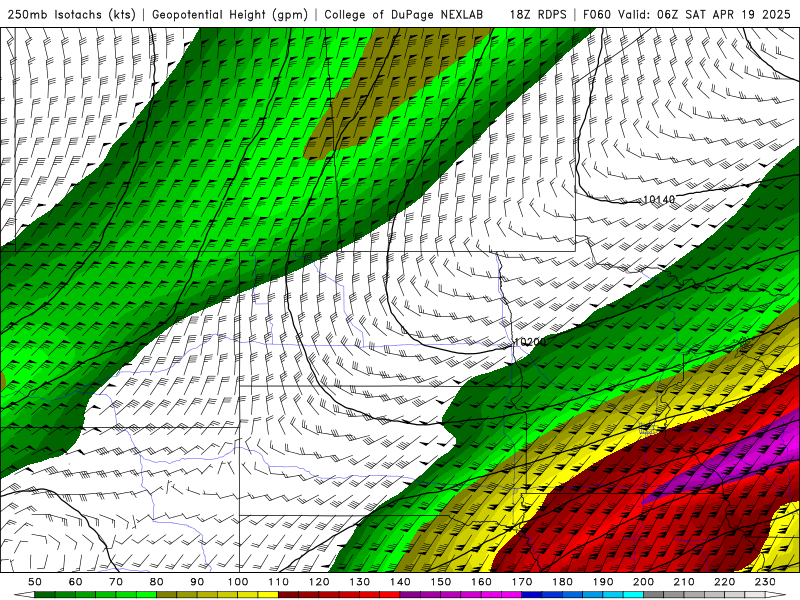Image resolution: width=800 pixels, height=600 pixels.
Task: Click the 120 value on the color legend
Action: click(319, 582)
